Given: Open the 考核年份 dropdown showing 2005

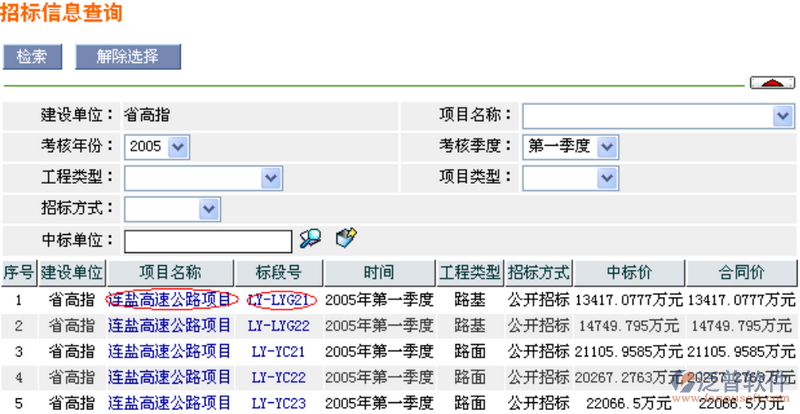Looking at the screenshot, I should pyautogui.click(x=178, y=147).
